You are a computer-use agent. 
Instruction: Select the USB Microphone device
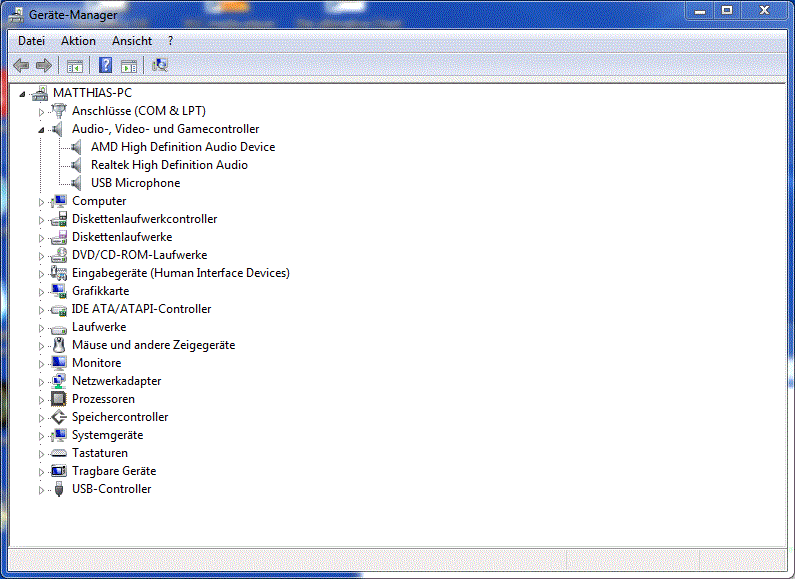[x=135, y=183]
